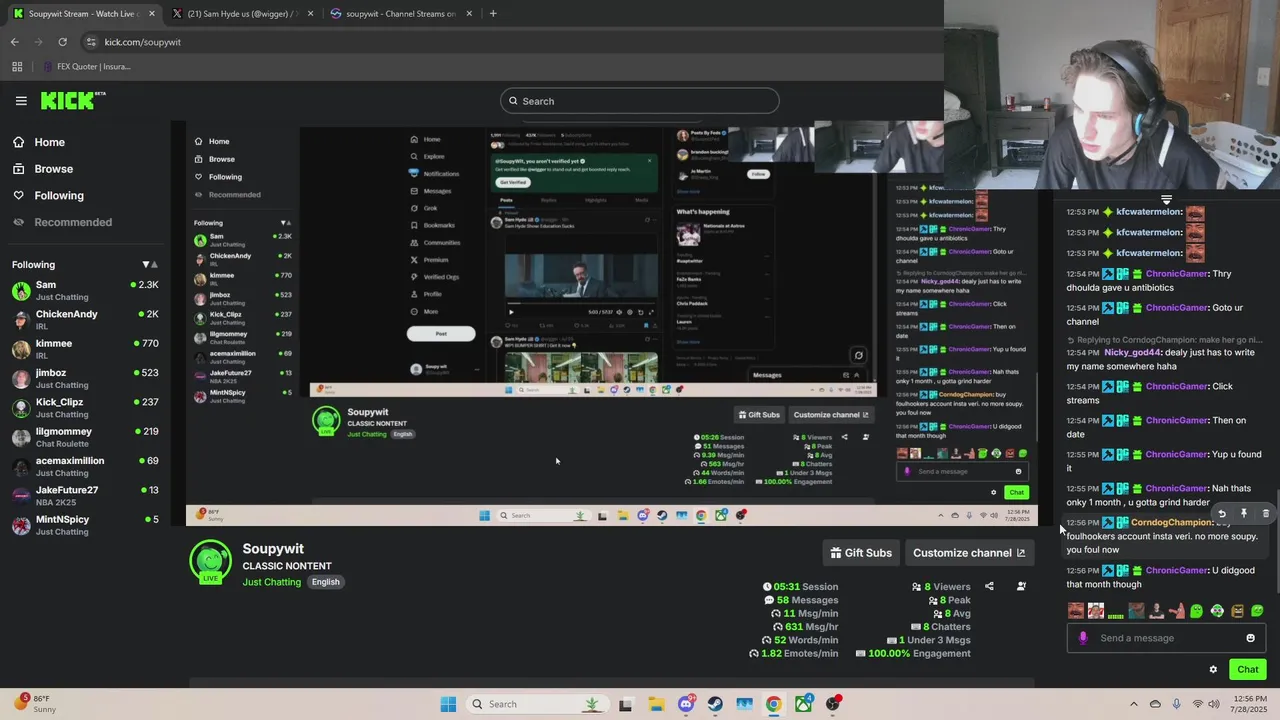Image resolution: width=1280 pixels, height=720 pixels.
Task: Insert the first laughing face emote
Action: 1076,611
